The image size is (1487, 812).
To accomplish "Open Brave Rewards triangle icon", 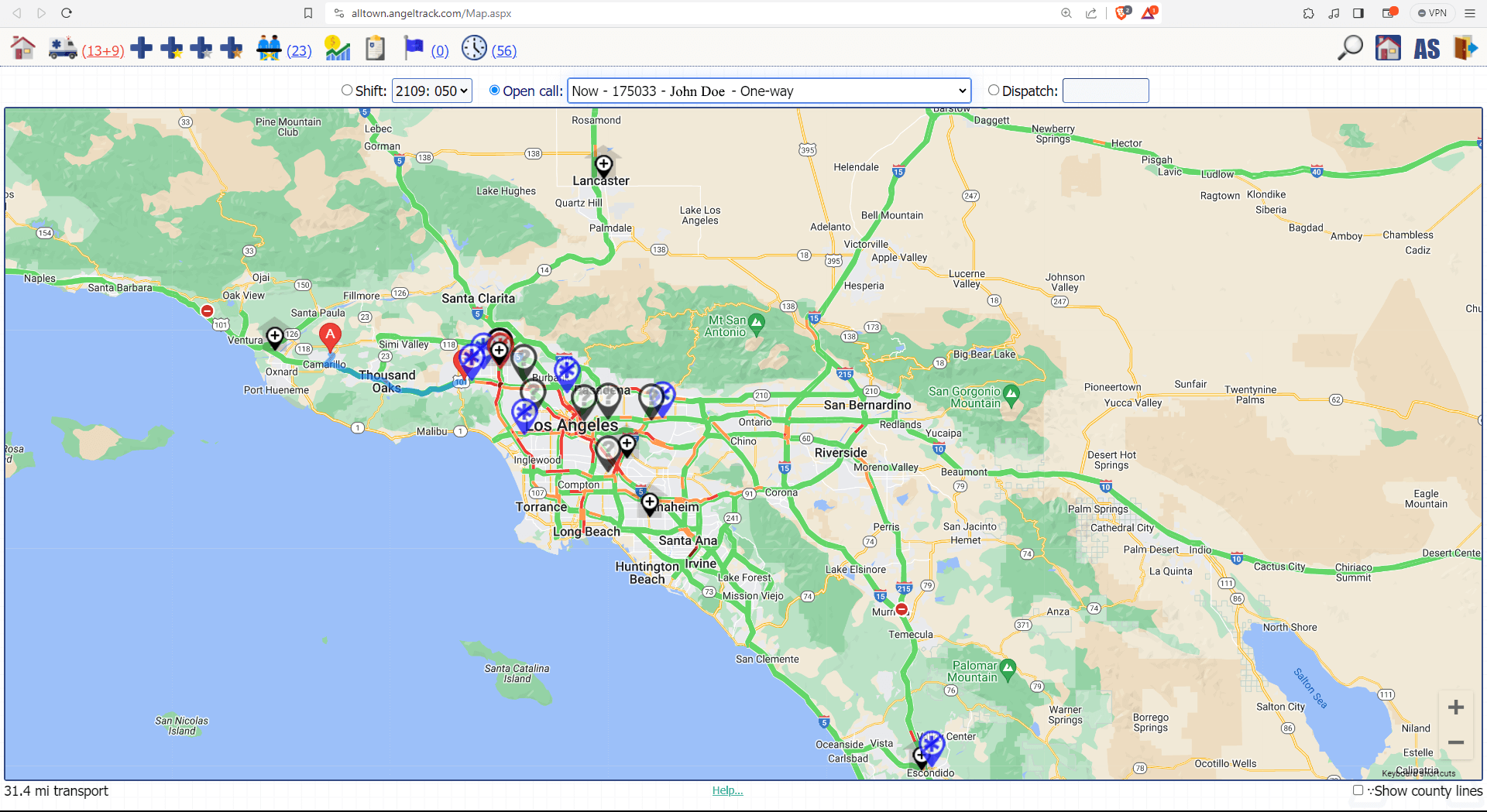I will (1149, 13).
